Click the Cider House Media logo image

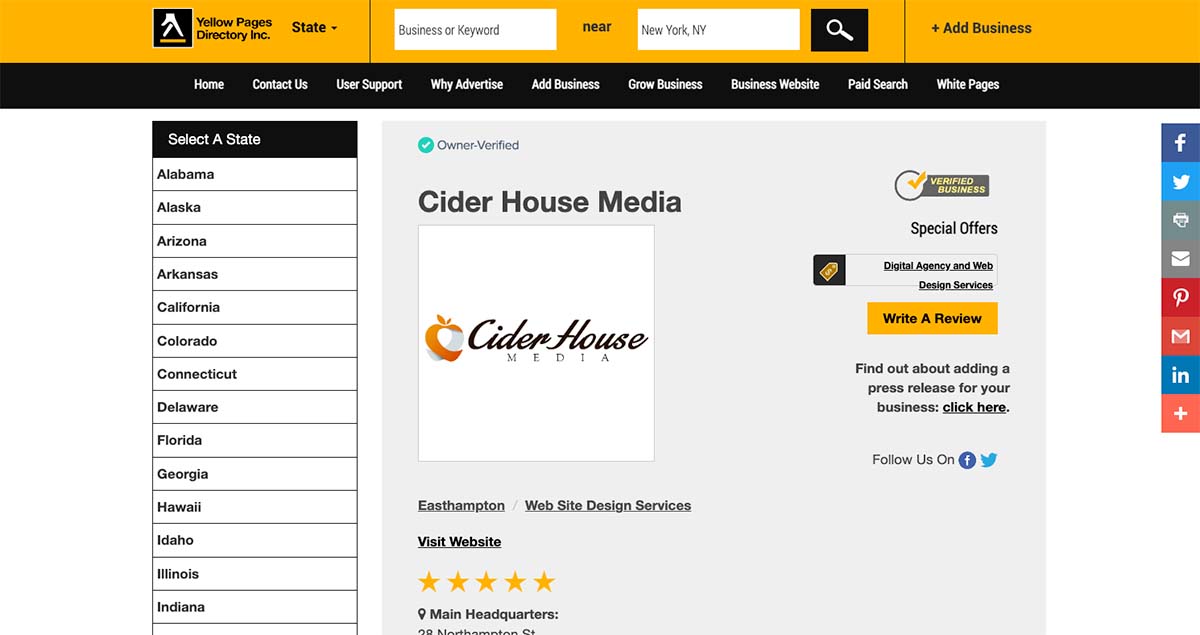point(536,342)
